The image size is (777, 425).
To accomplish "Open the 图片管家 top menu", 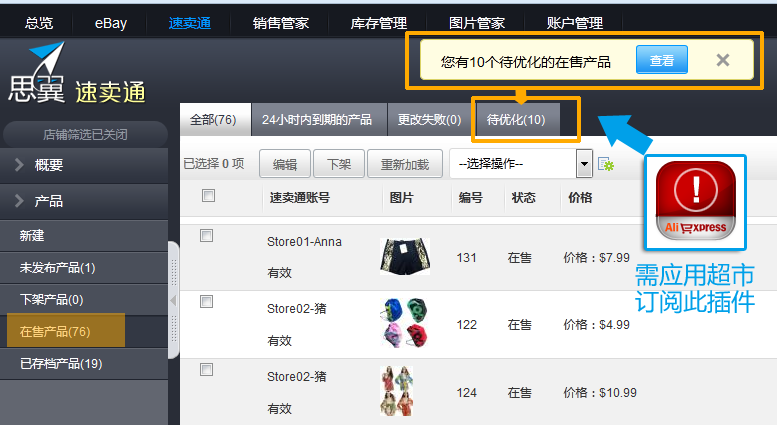I will click(477, 23).
